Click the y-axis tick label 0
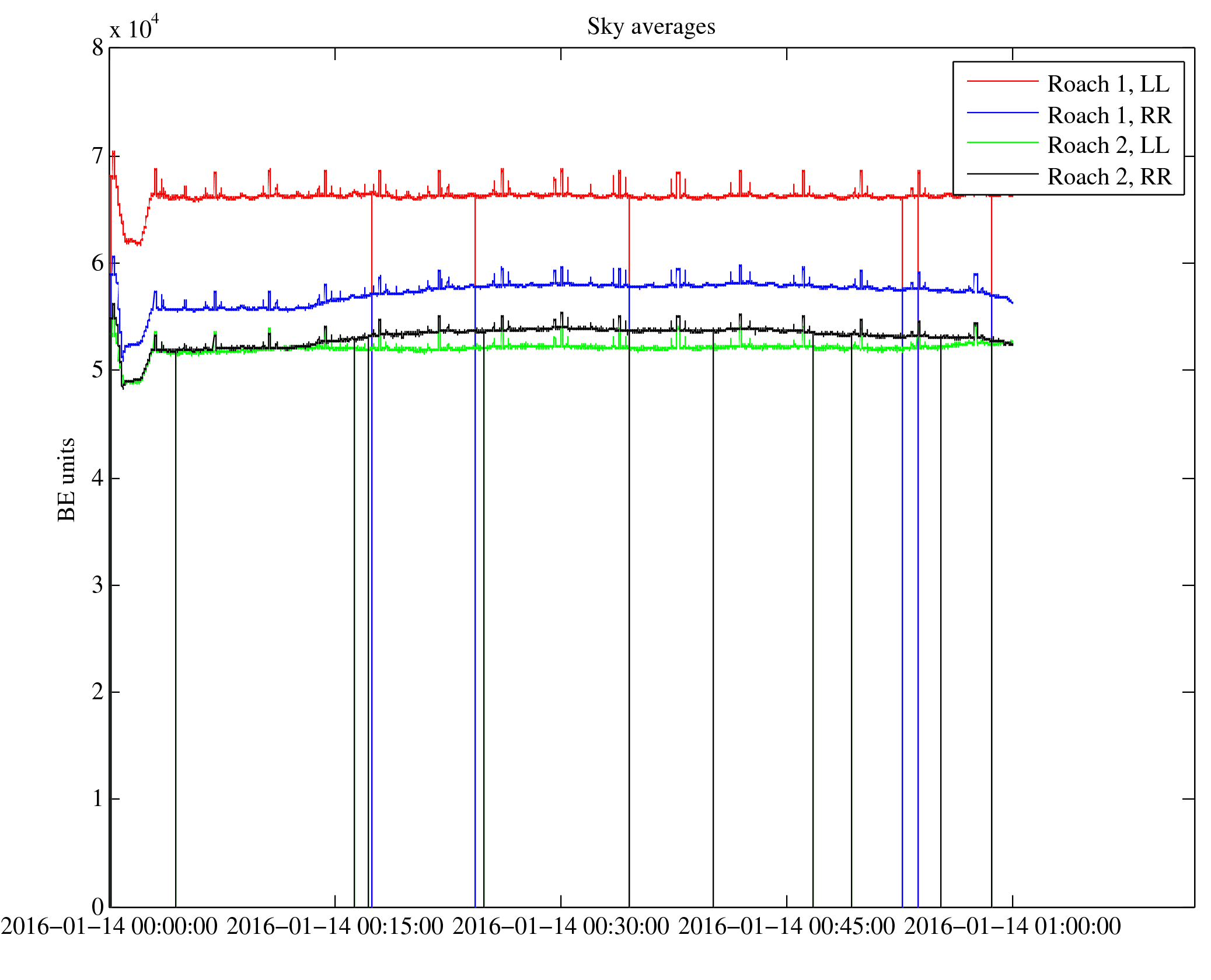This screenshot has height=980, width=1211. pos(97,907)
